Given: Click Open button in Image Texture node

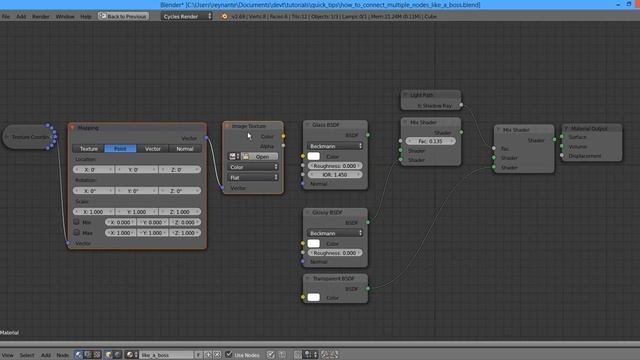Looking at the screenshot, I should 259,156.
